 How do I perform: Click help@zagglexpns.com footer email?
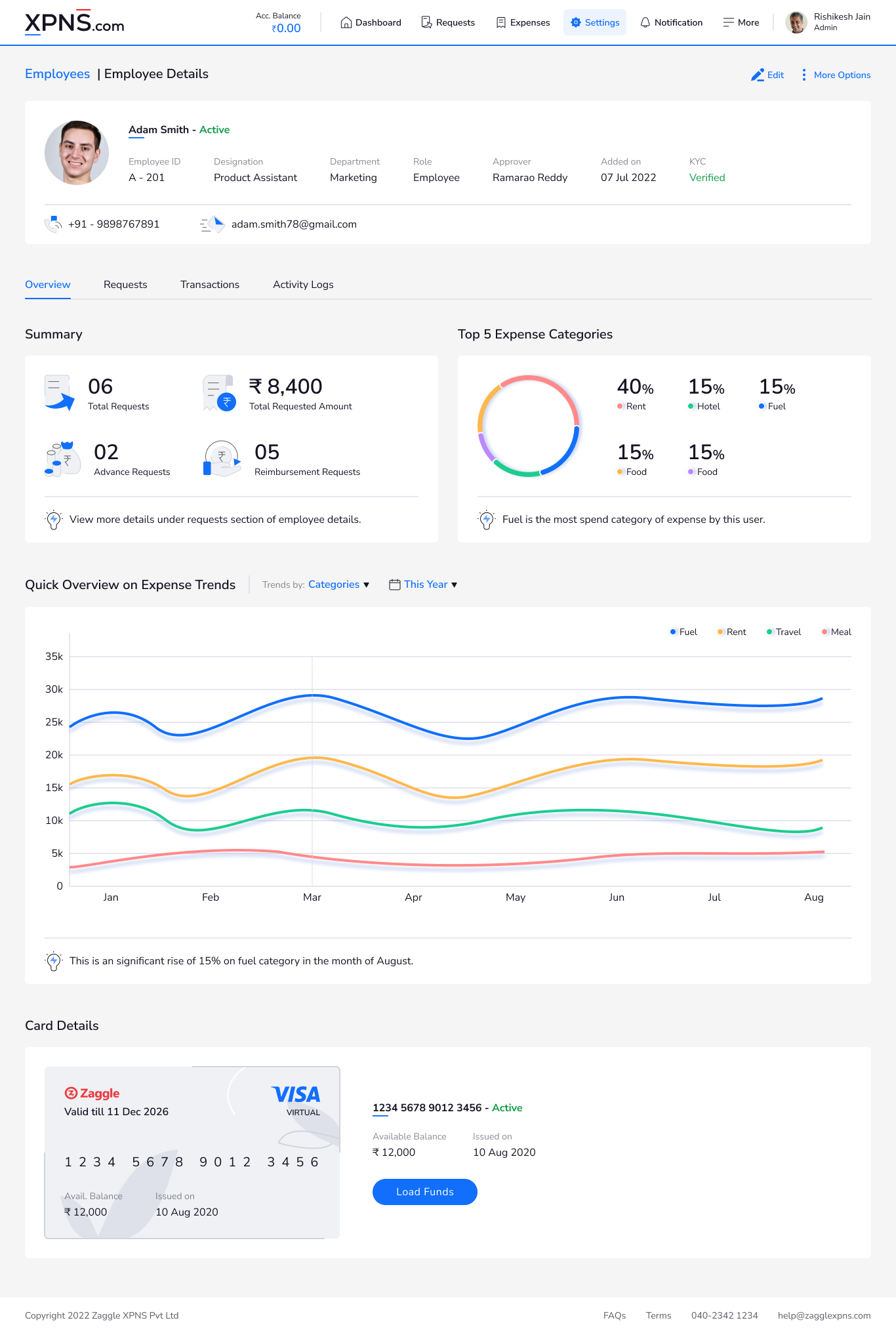[825, 1315]
